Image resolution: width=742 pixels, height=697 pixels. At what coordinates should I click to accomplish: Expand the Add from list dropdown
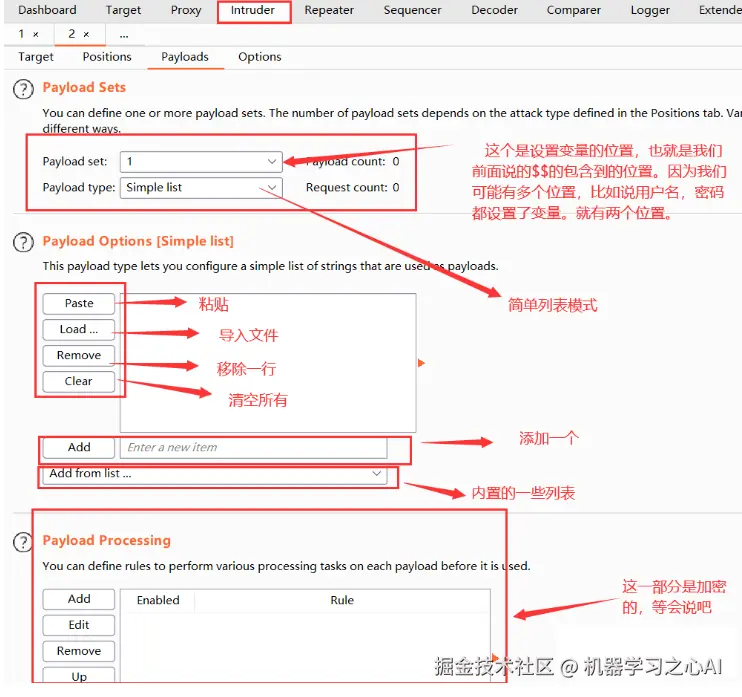pyautogui.click(x=215, y=474)
